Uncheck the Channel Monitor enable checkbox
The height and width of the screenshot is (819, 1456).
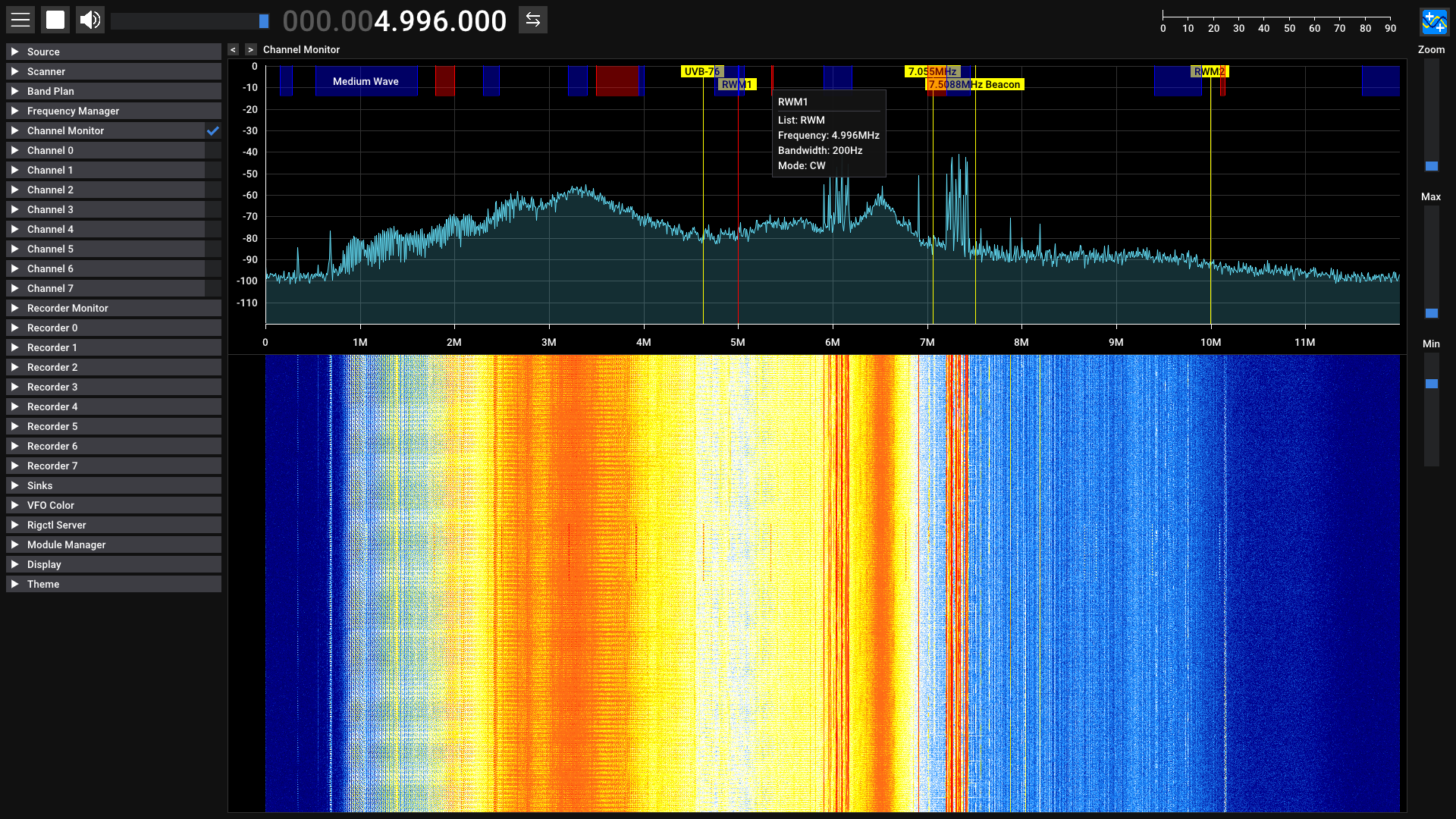pos(213,130)
